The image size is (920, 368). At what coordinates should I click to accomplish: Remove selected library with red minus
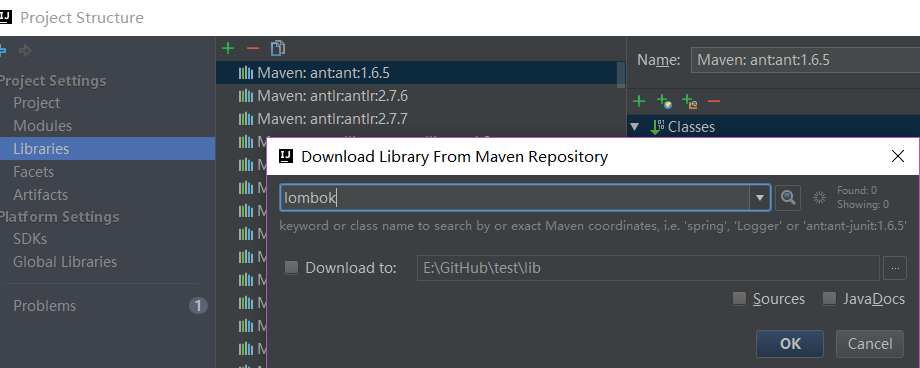[253, 48]
